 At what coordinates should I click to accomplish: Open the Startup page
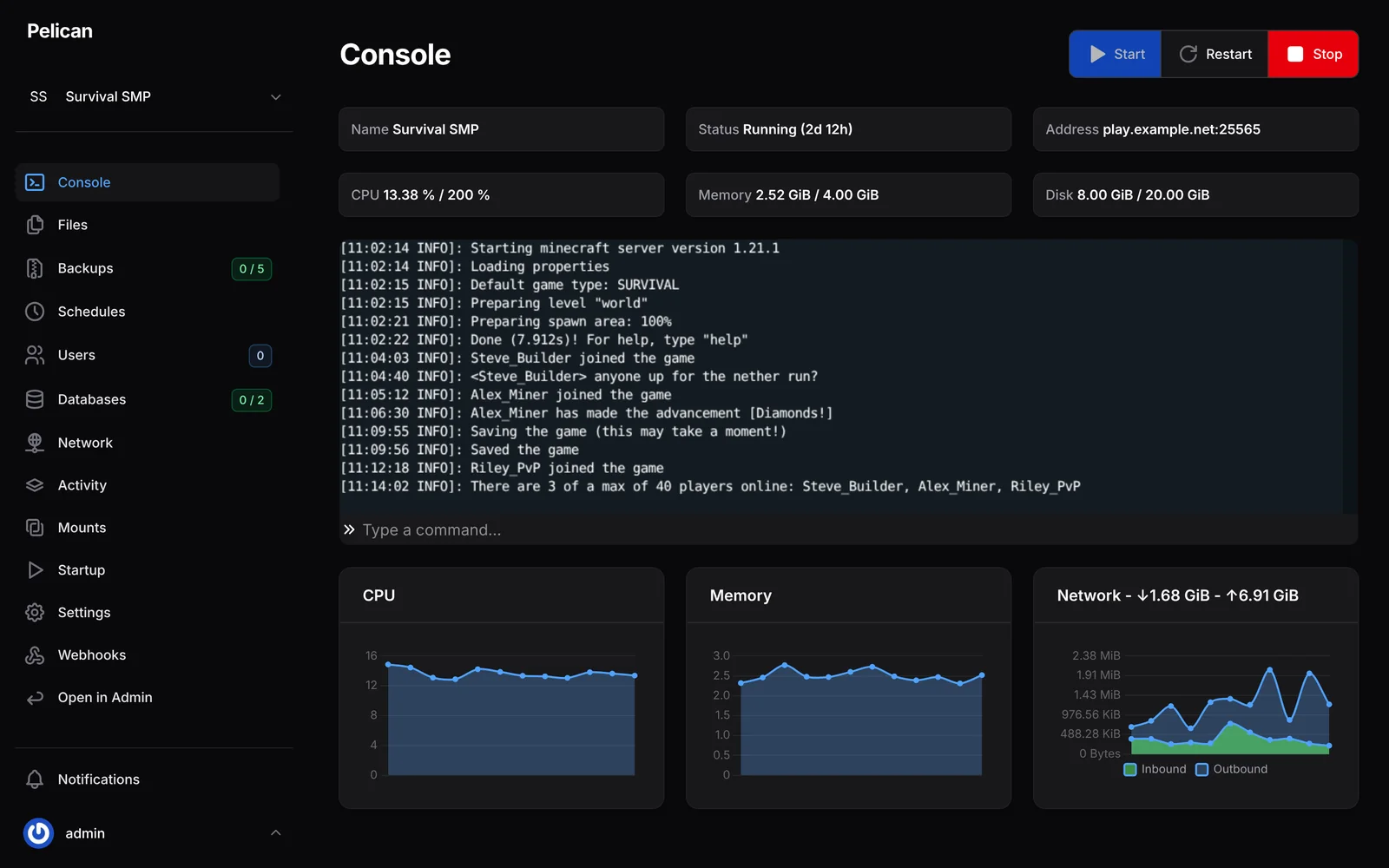[x=148, y=570]
